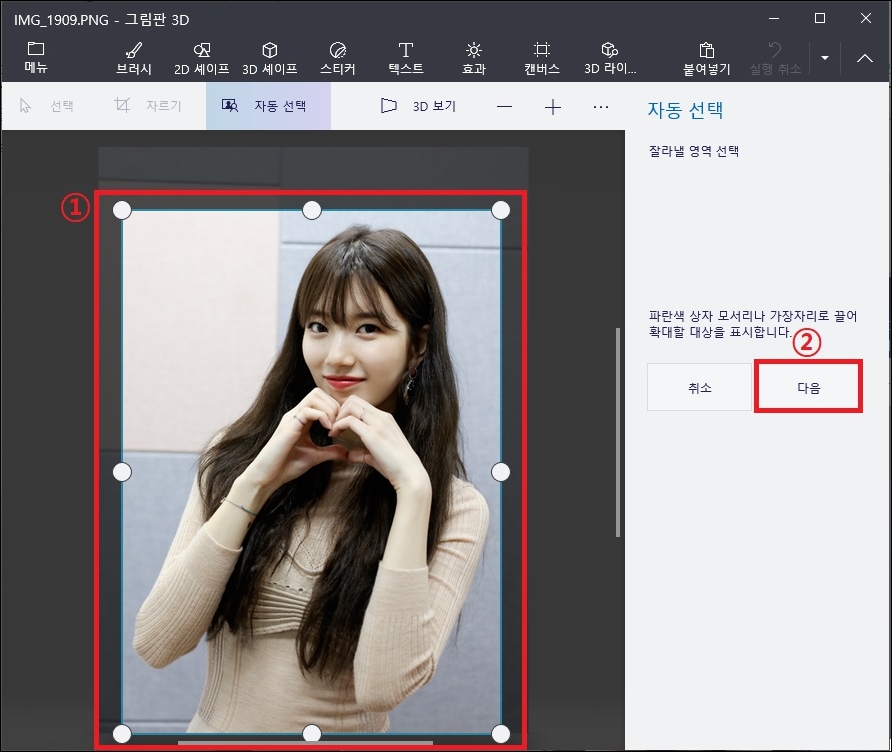Open the 3D 세이프 shapes panel
This screenshot has width=892, height=752.
268,57
